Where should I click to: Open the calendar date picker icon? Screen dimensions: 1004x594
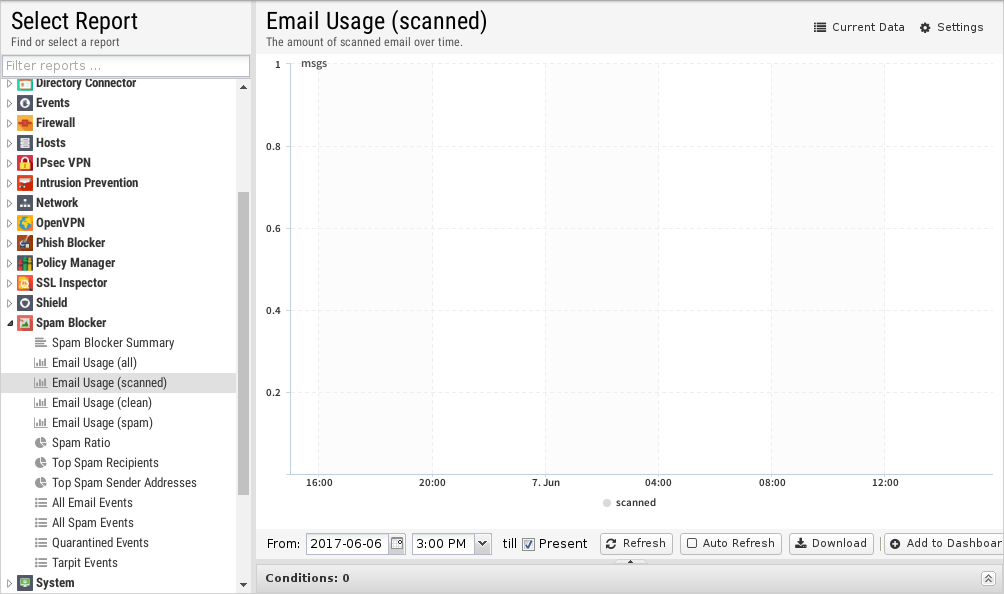point(397,544)
